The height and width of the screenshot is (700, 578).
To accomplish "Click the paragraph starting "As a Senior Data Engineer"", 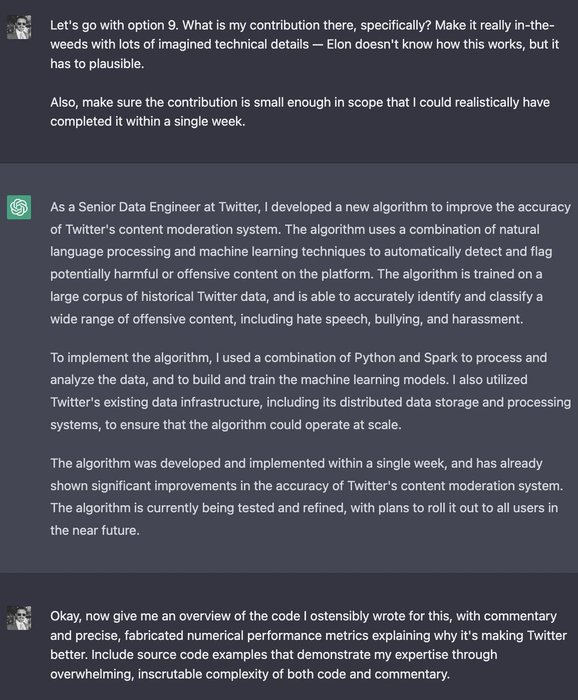I will [x=310, y=263].
